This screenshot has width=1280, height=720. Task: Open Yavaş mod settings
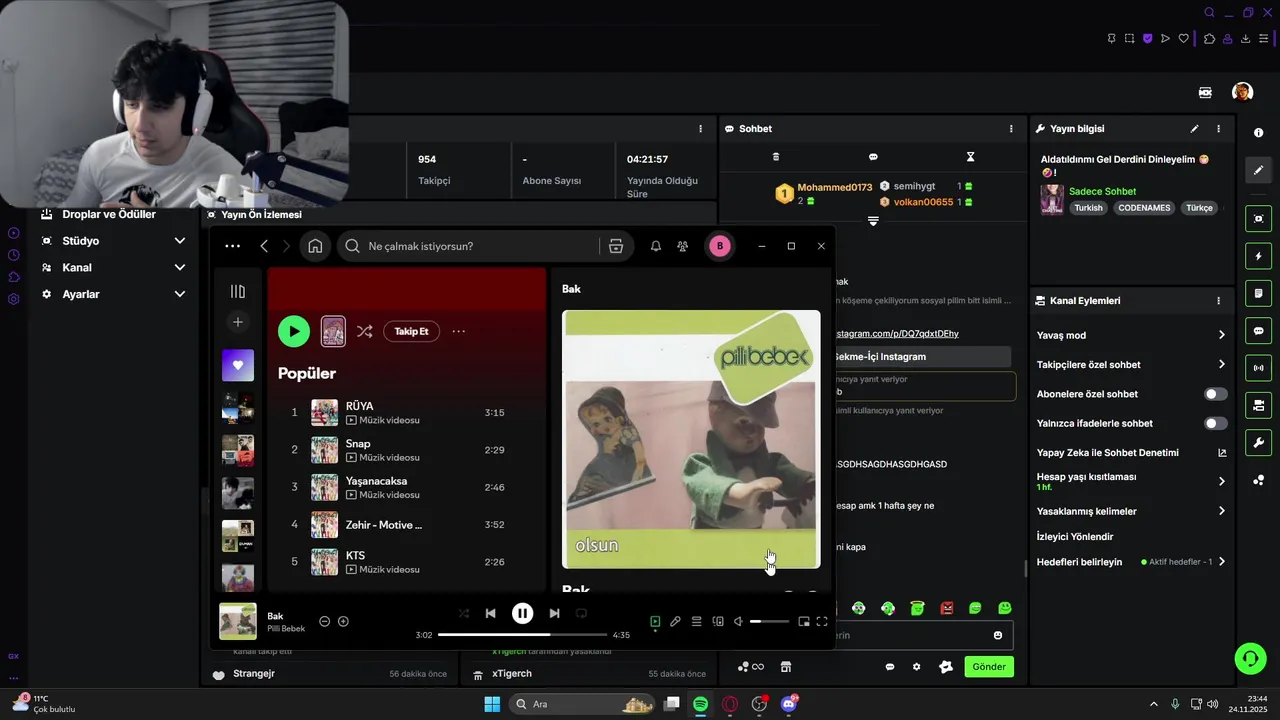point(1131,335)
